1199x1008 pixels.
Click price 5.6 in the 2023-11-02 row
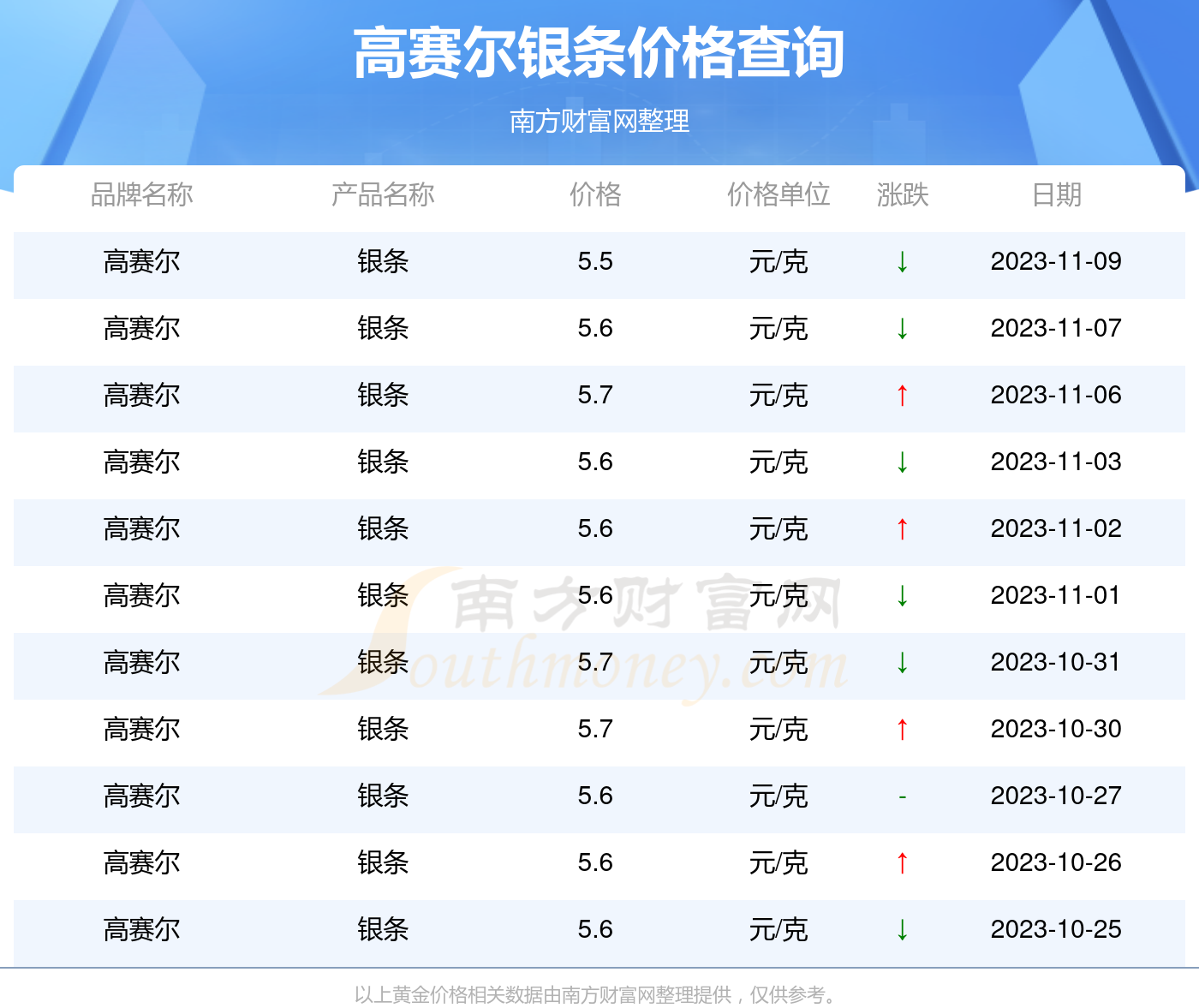pyautogui.click(x=595, y=528)
